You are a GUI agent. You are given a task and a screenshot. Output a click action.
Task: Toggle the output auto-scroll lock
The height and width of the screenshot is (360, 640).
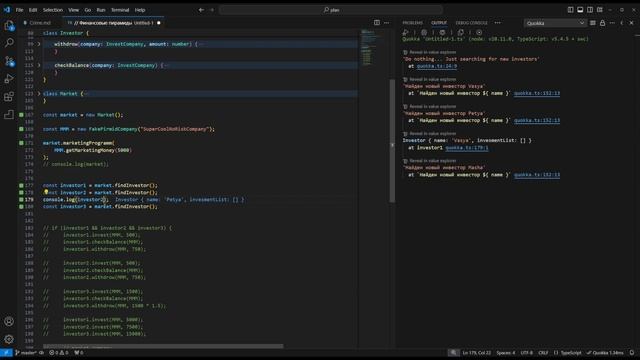tap(602, 23)
